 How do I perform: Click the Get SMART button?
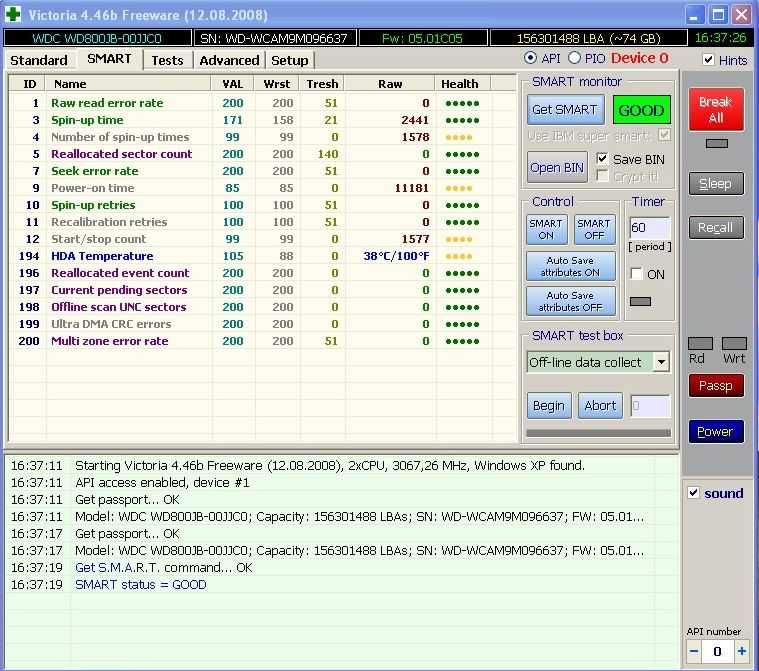[565, 110]
